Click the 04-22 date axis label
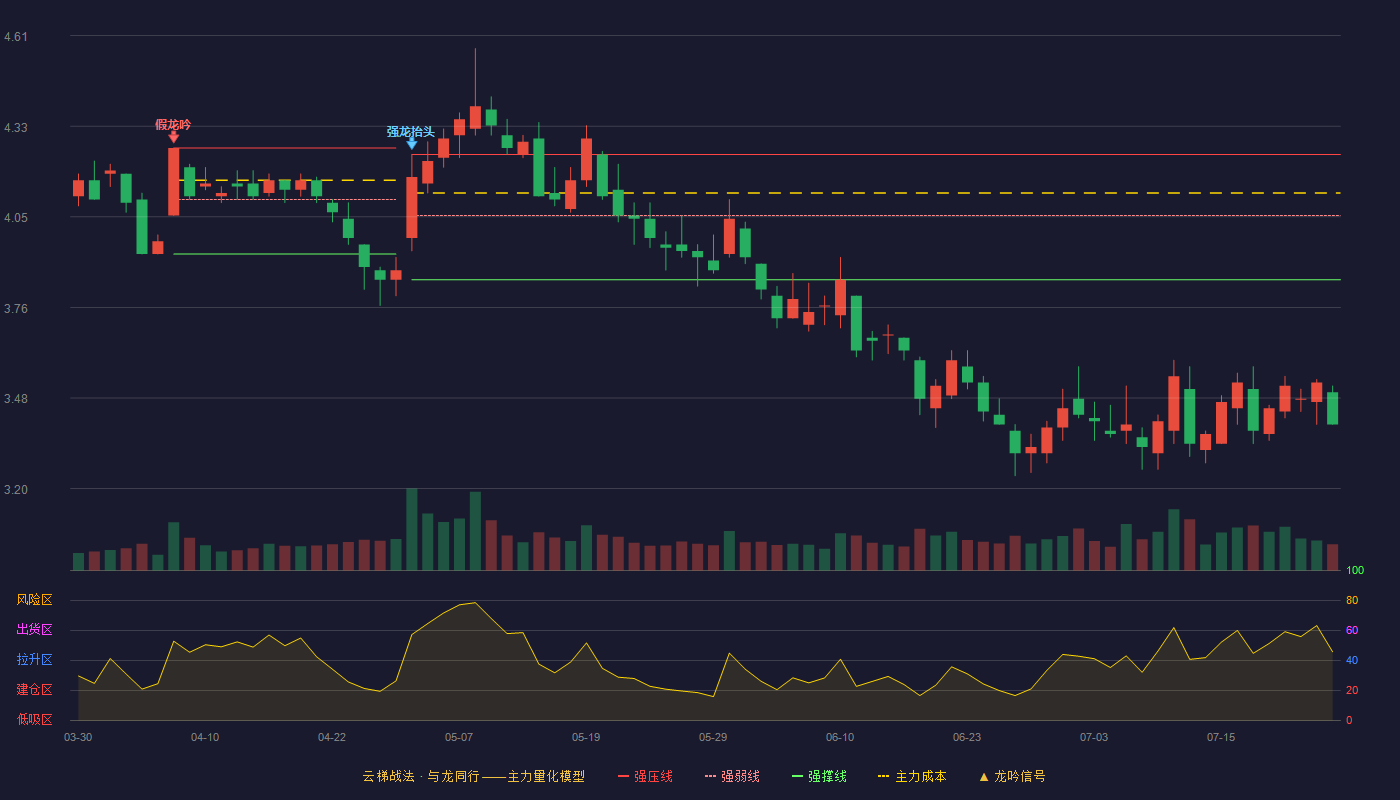Viewport: 1400px width, 800px height. [332, 737]
